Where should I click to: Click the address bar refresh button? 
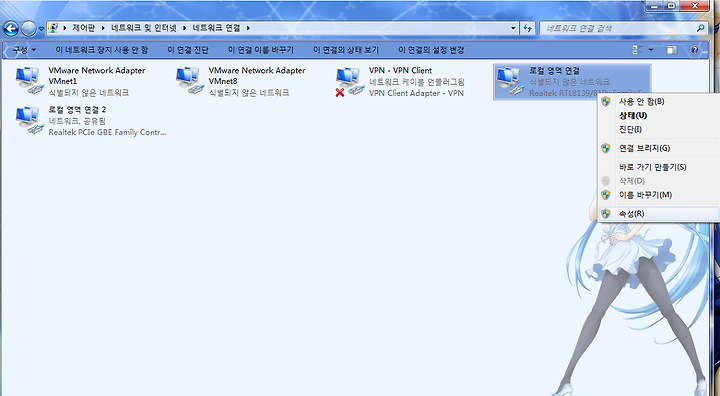pos(528,28)
